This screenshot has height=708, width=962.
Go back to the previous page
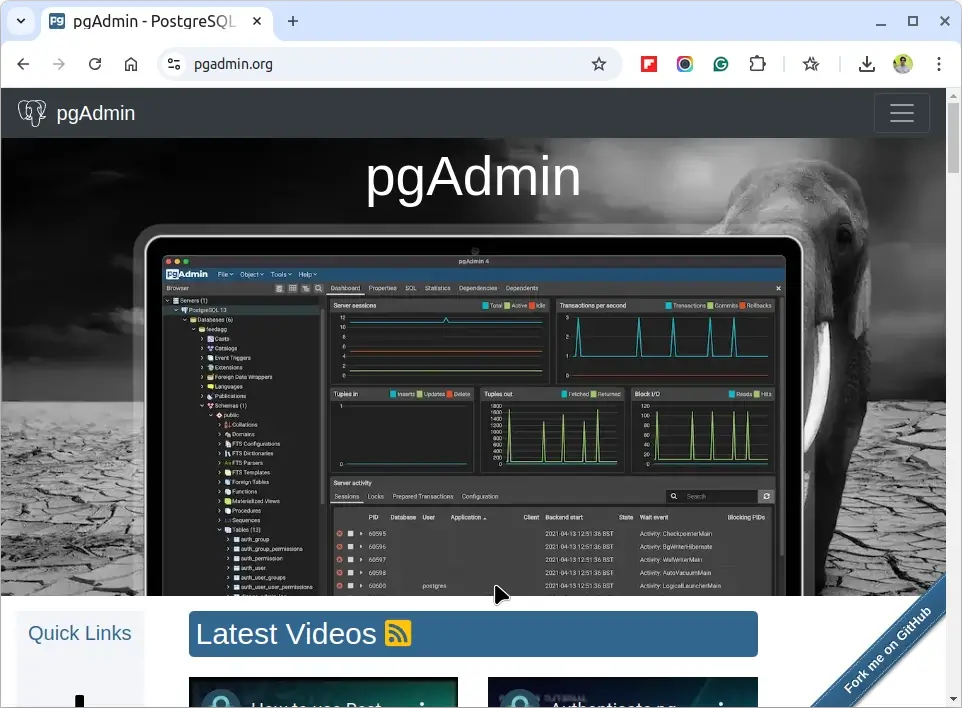(x=23, y=64)
